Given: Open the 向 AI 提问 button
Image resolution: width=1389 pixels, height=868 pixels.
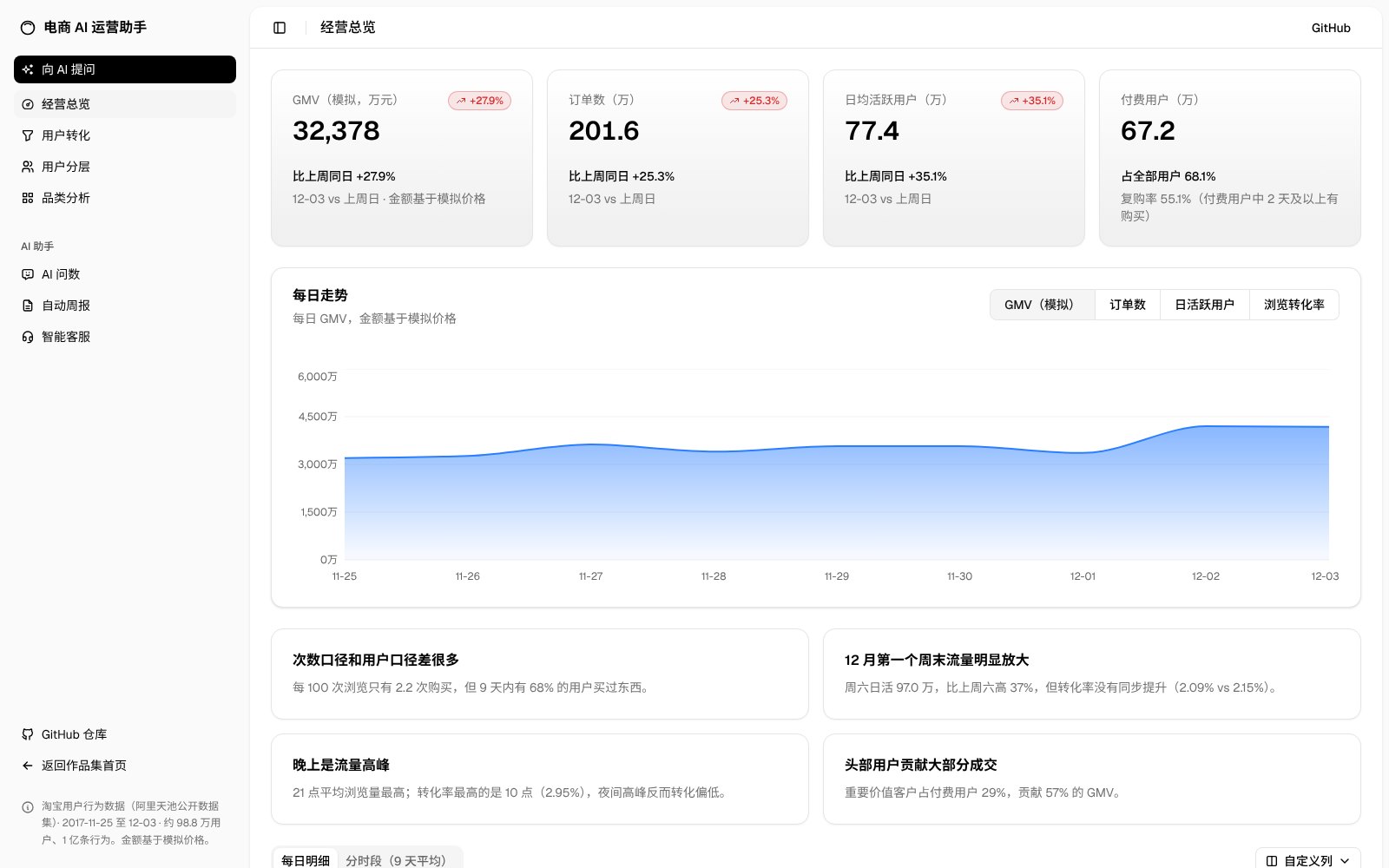Looking at the screenshot, I should pyautogui.click(x=125, y=69).
